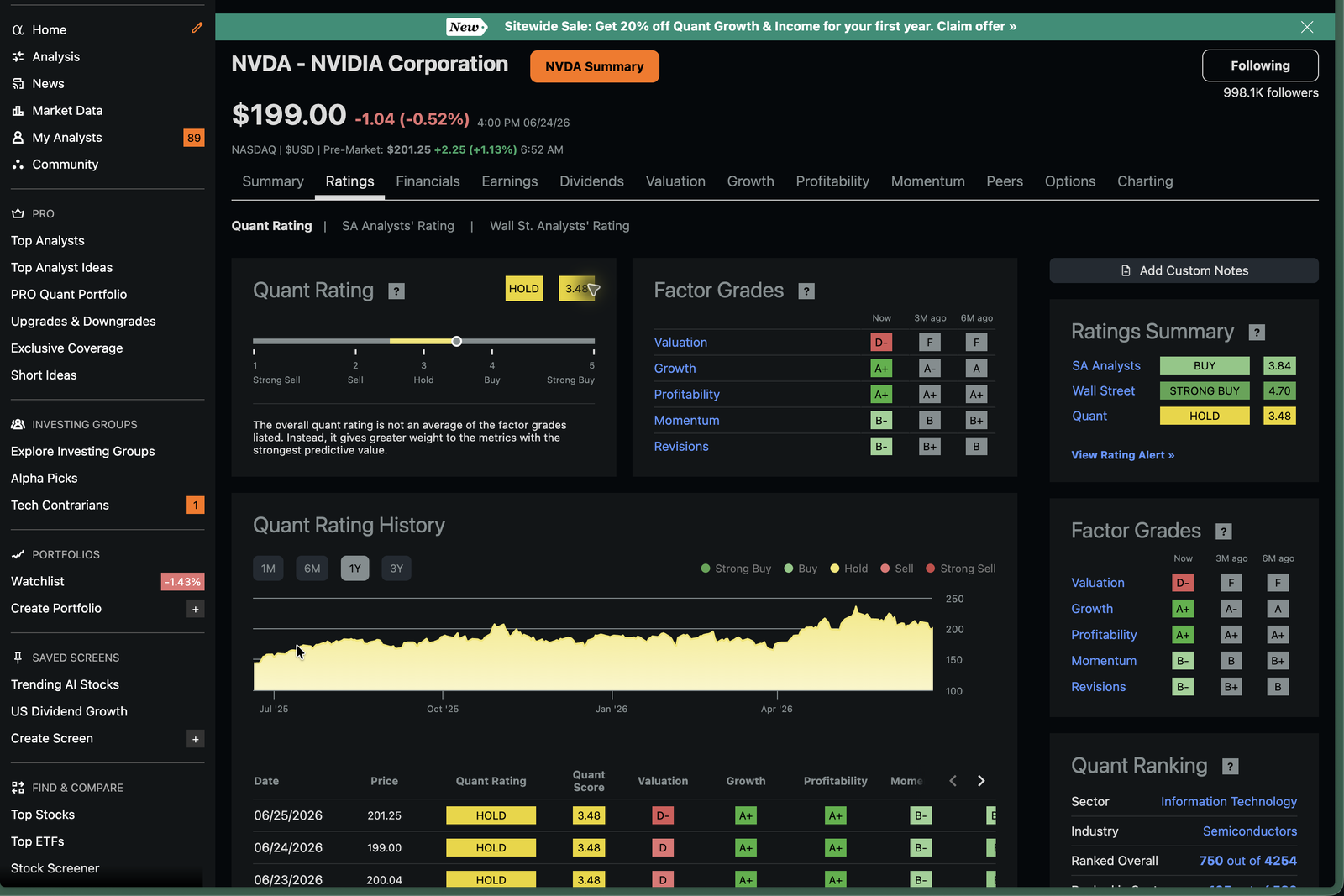This screenshot has height=896, width=1344.
Task: Select the 3Y history range
Action: (x=396, y=569)
